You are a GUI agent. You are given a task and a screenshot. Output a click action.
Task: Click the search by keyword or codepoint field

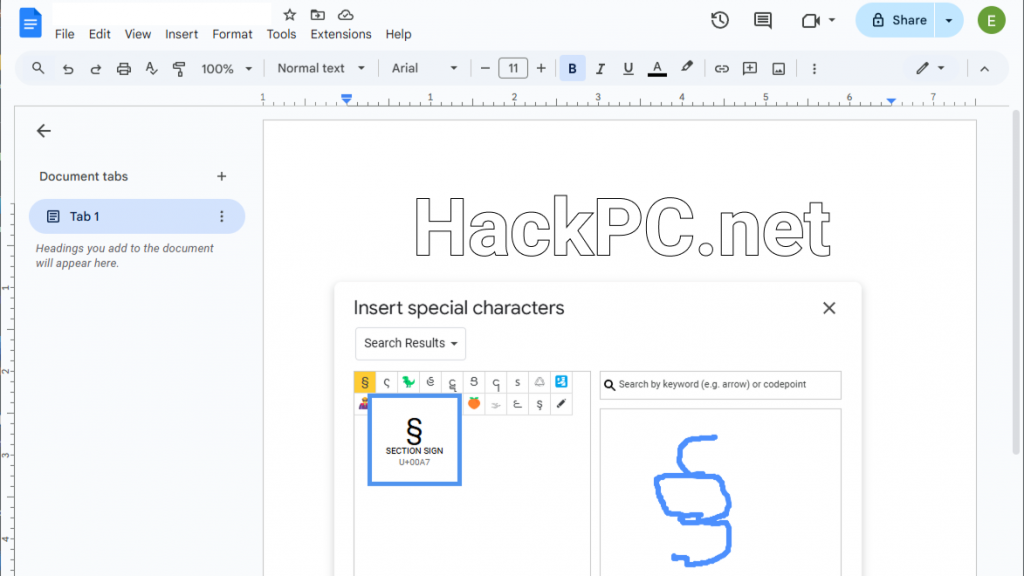720,385
